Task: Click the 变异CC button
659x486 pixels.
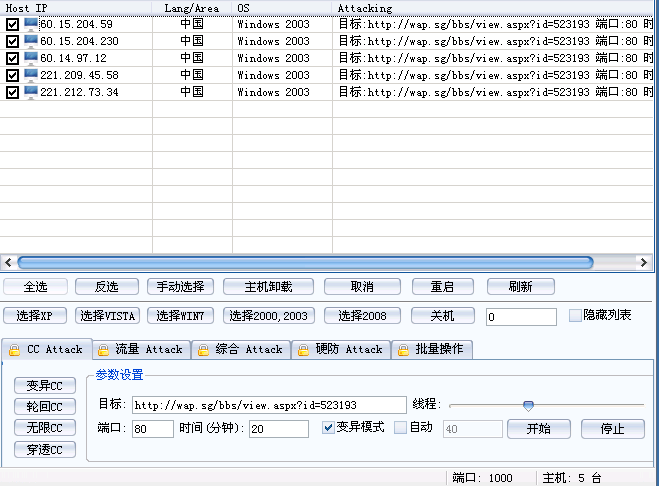Action: coord(45,386)
